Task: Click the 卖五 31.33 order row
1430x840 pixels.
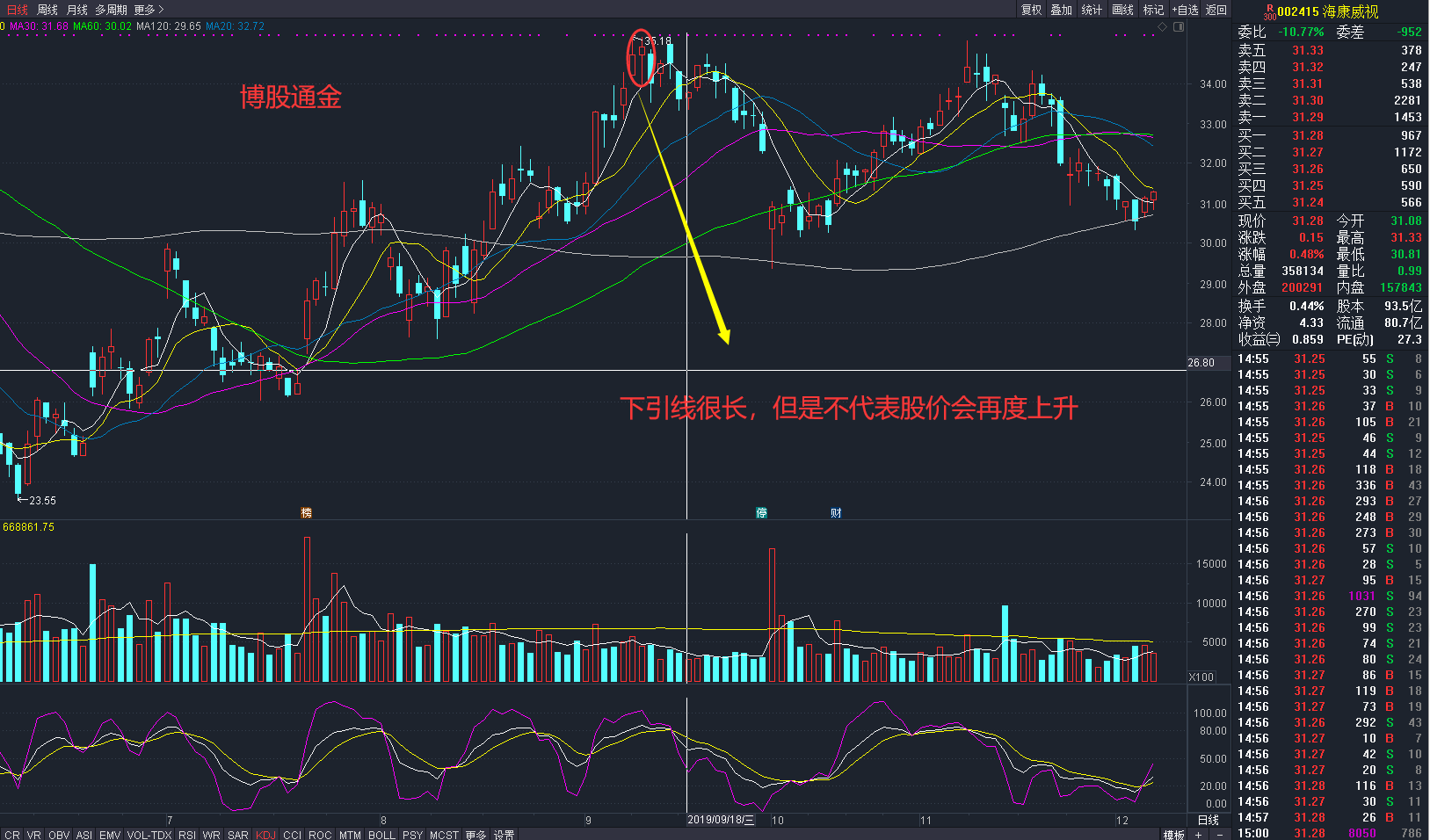Action: (1330, 50)
